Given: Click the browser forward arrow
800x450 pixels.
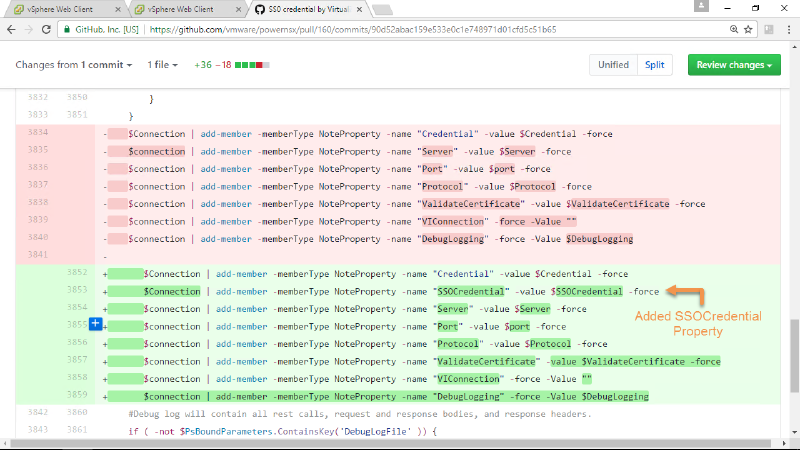Looking at the screenshot, I should 29,30.
